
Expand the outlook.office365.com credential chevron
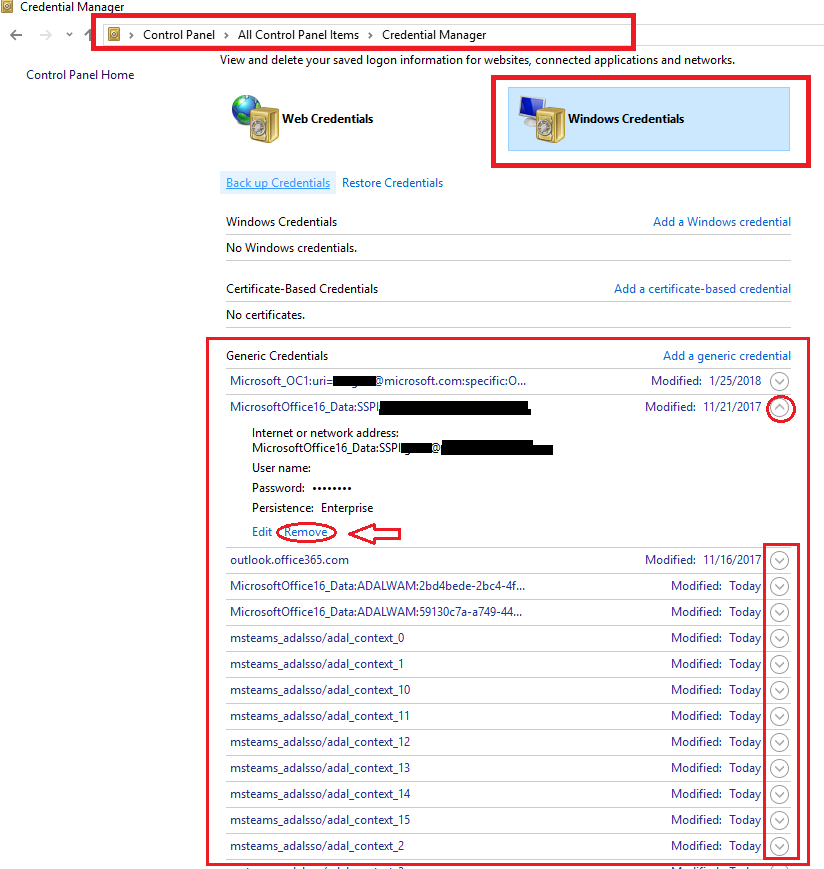point(779,560)
